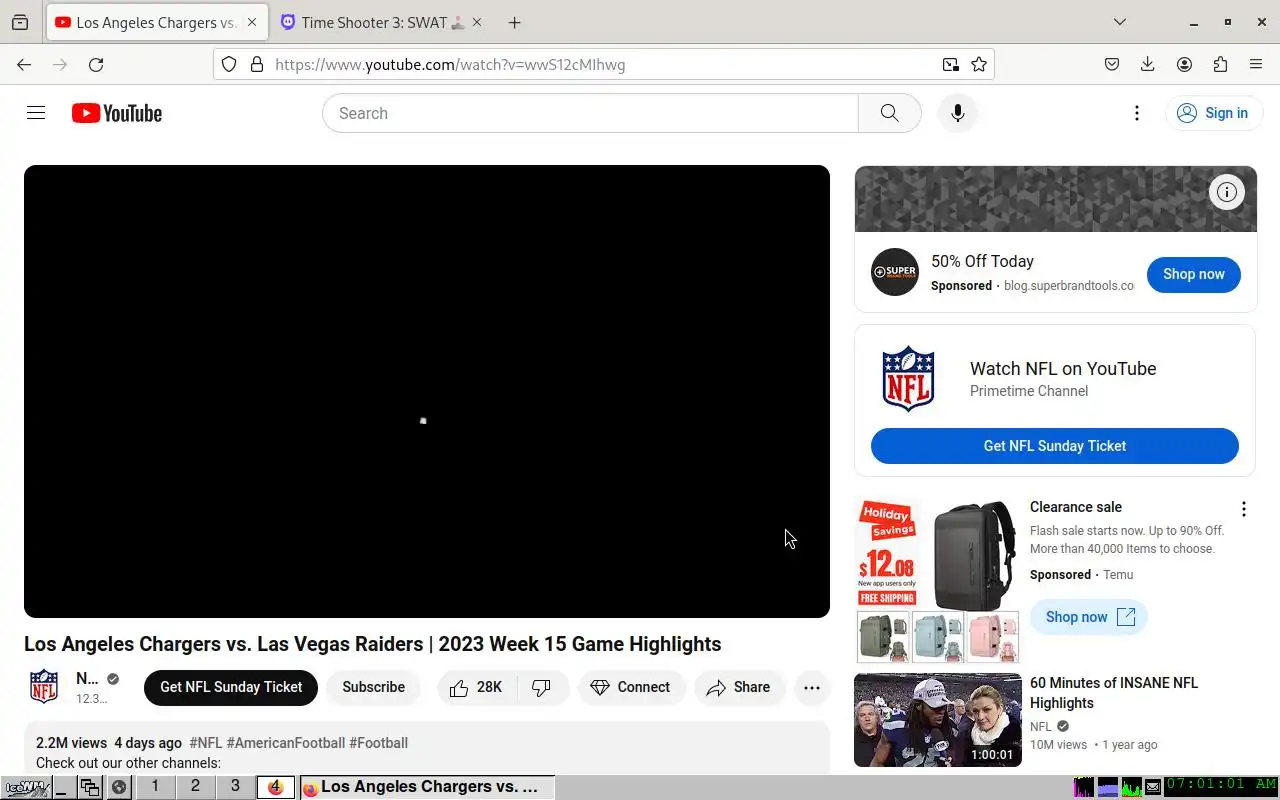Open the mail tray icon

(1153, 787)
